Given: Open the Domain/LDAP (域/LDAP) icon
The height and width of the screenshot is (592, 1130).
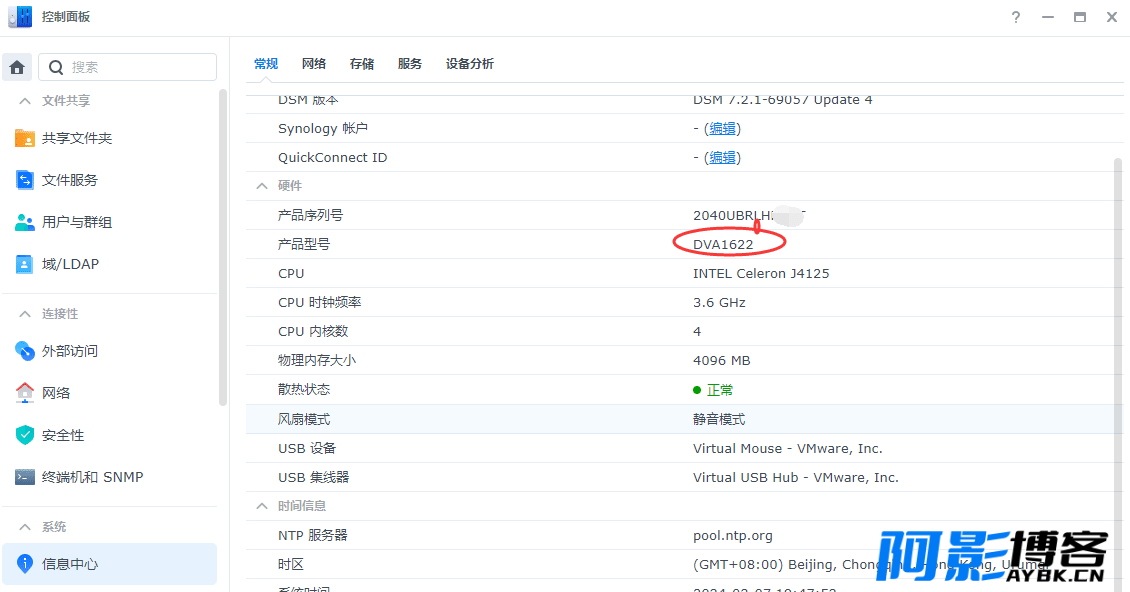Looking at the screenshot, I should coord(25,264).
